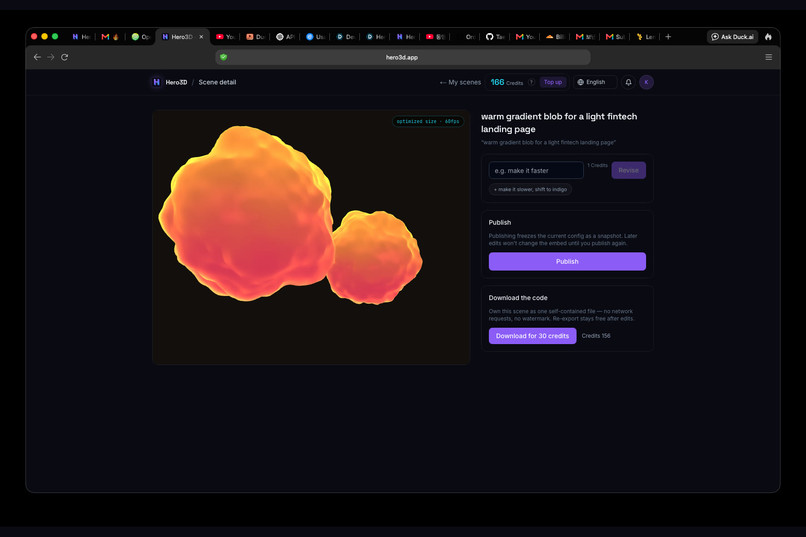Click the 166 Credits counter

(506, 82)
